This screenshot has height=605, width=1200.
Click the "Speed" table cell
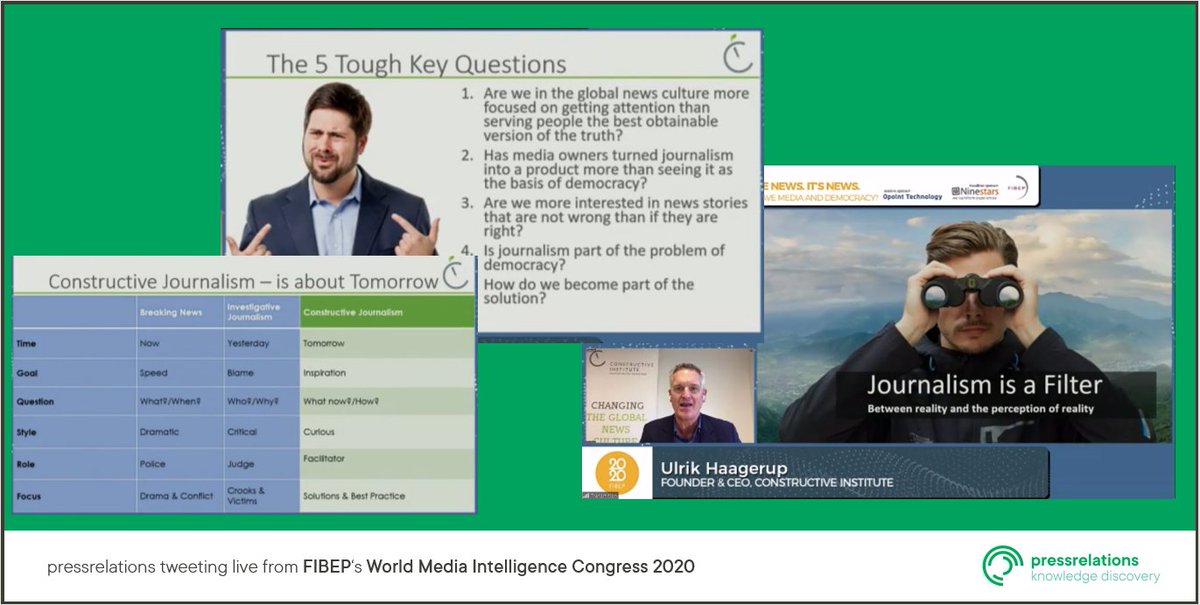pos(180,372)
